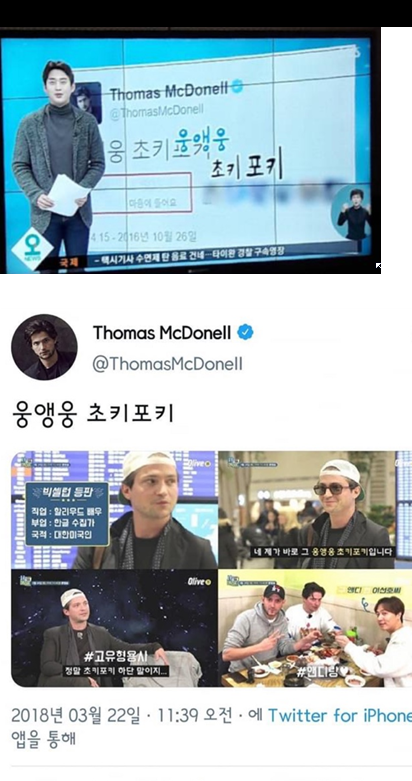Image resolution: width=412 pixels, height=781 pixels.
Task: Open the @ThomasMcDonell handle link
Action: 167,364
